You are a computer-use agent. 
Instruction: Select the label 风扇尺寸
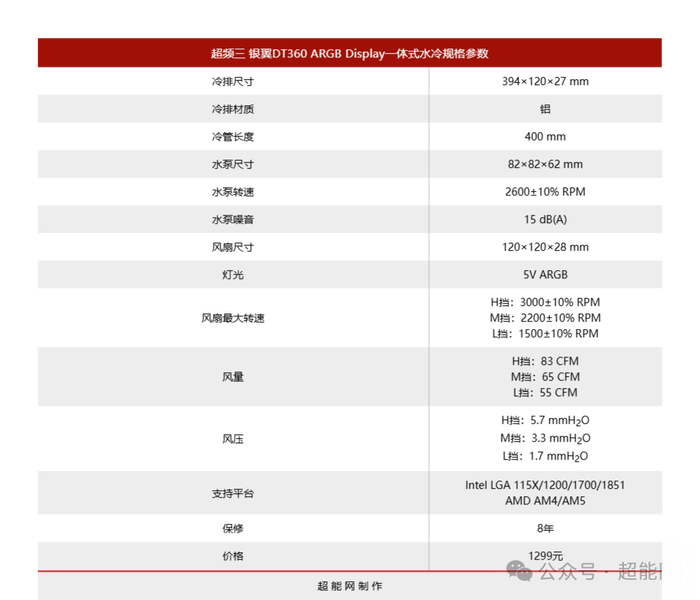233,247
